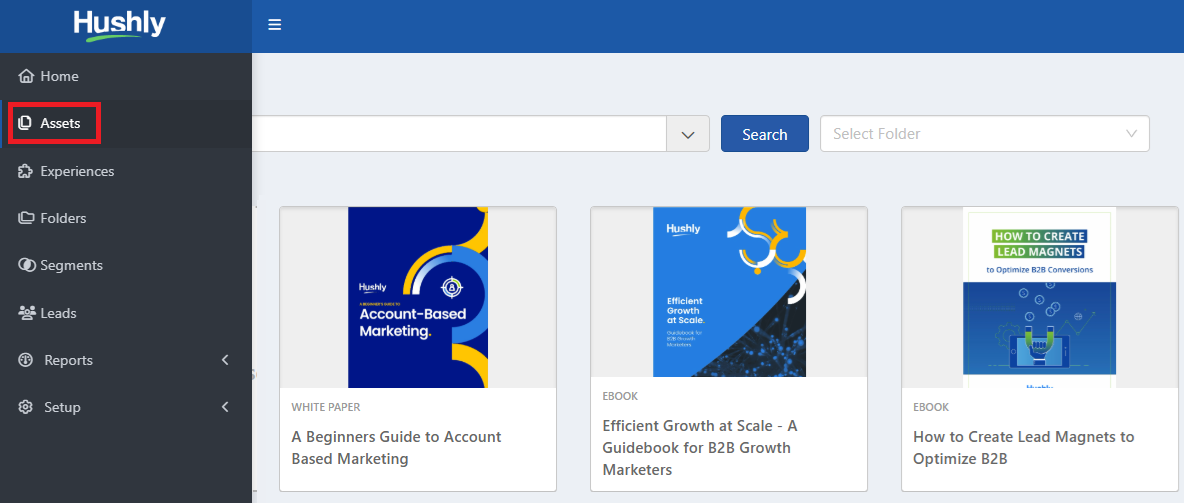This screenshot has width=1184, height=503.
Task: Click into the asset search field
Action: (459, 134)
